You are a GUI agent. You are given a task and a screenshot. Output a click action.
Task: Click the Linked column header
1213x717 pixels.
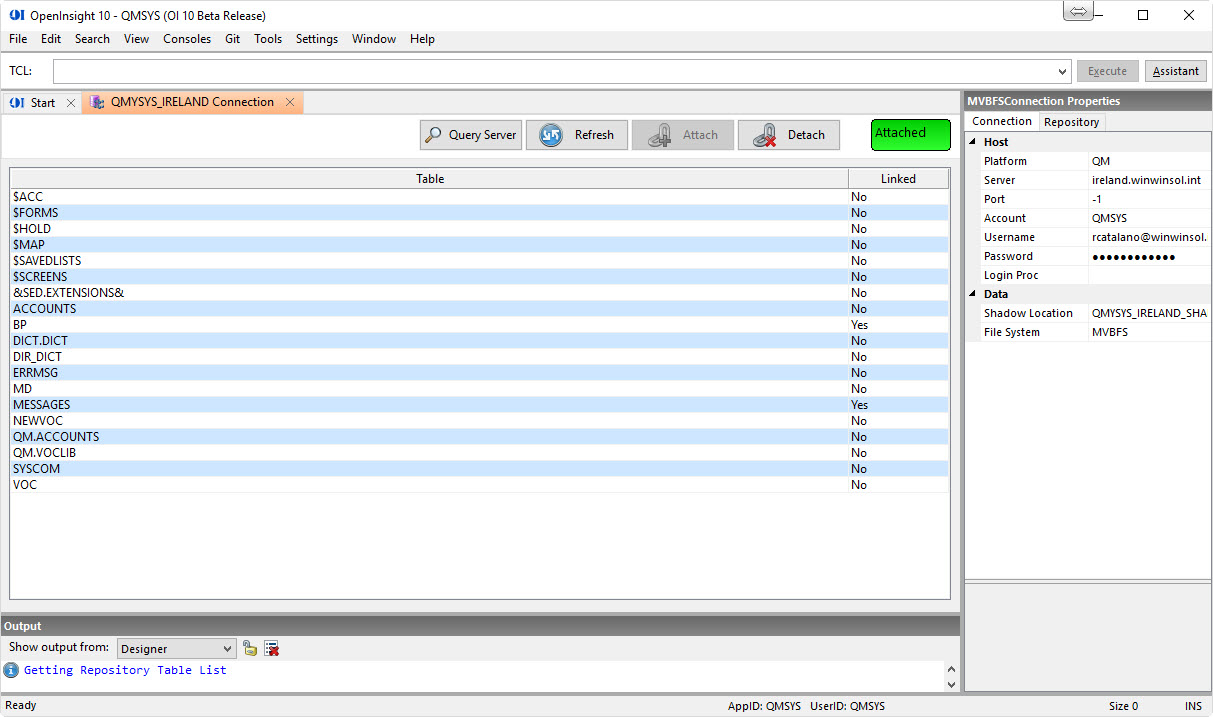[x=898, y=179]
